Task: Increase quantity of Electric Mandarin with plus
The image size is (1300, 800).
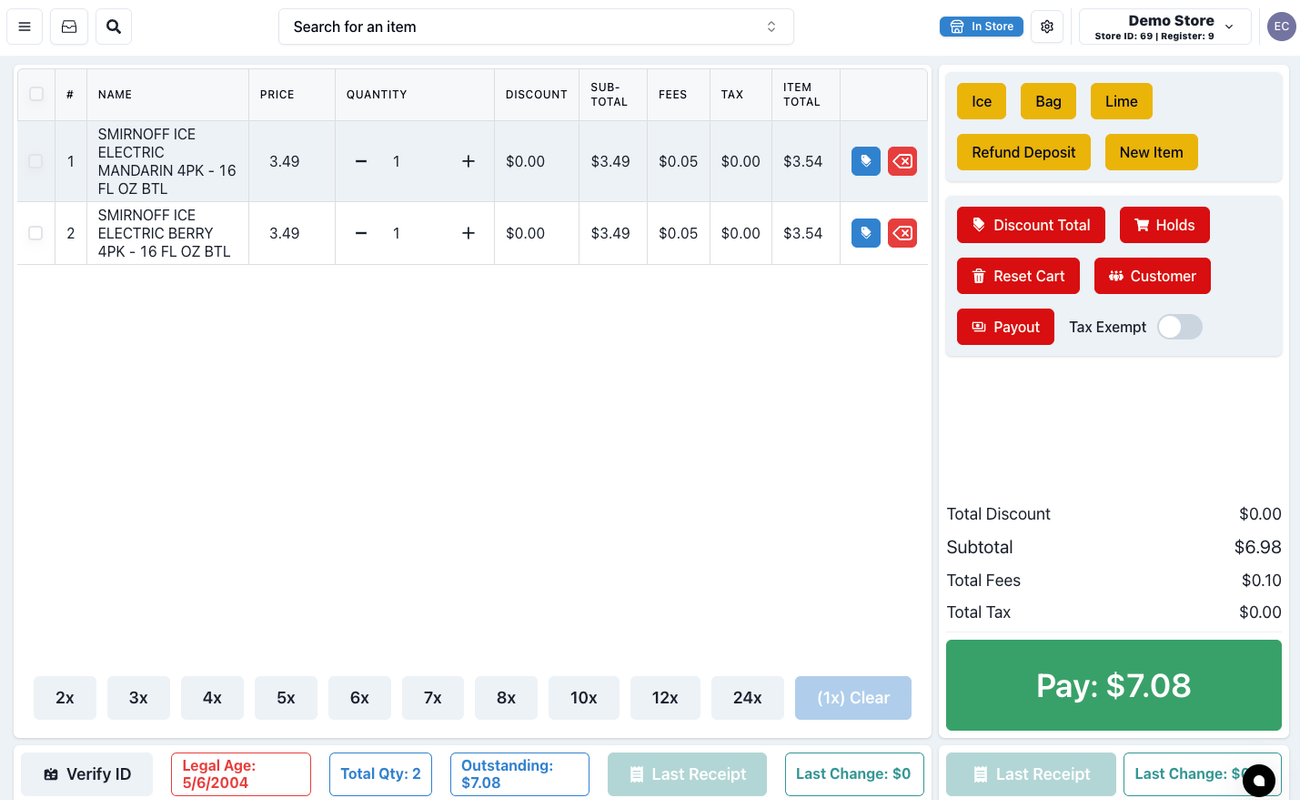Action: click(x=468, y=161)
